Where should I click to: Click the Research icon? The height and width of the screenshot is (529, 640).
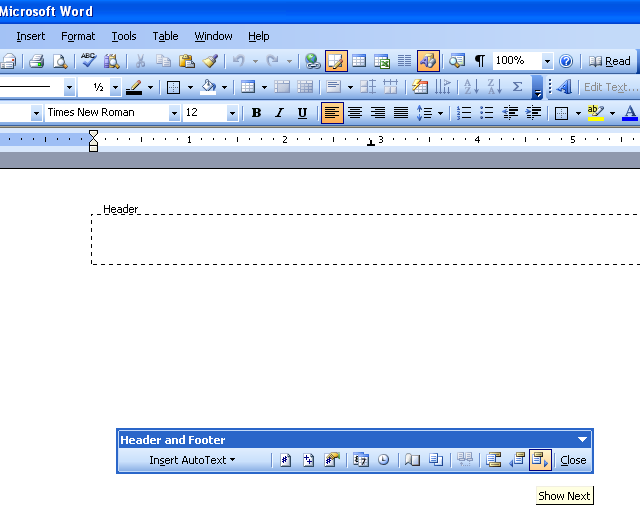tap(111, 61)
